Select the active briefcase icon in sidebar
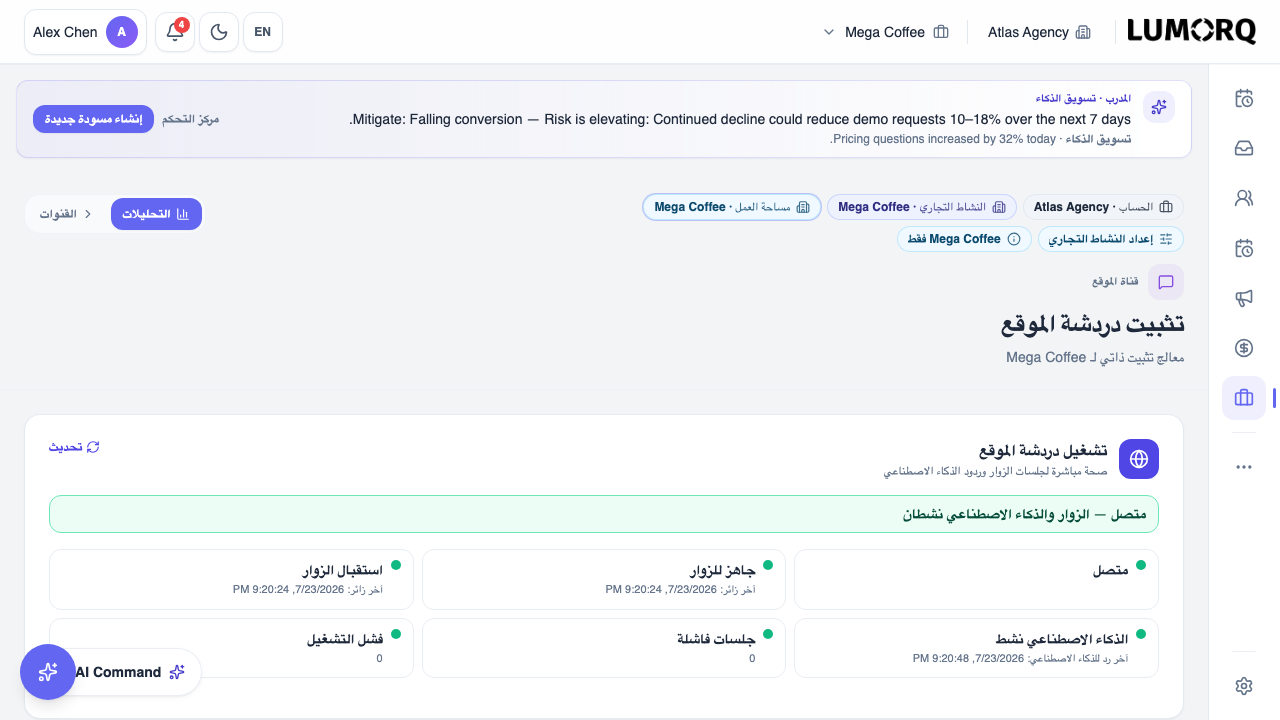This screenshot has height=720, width=1280. 1244,398
